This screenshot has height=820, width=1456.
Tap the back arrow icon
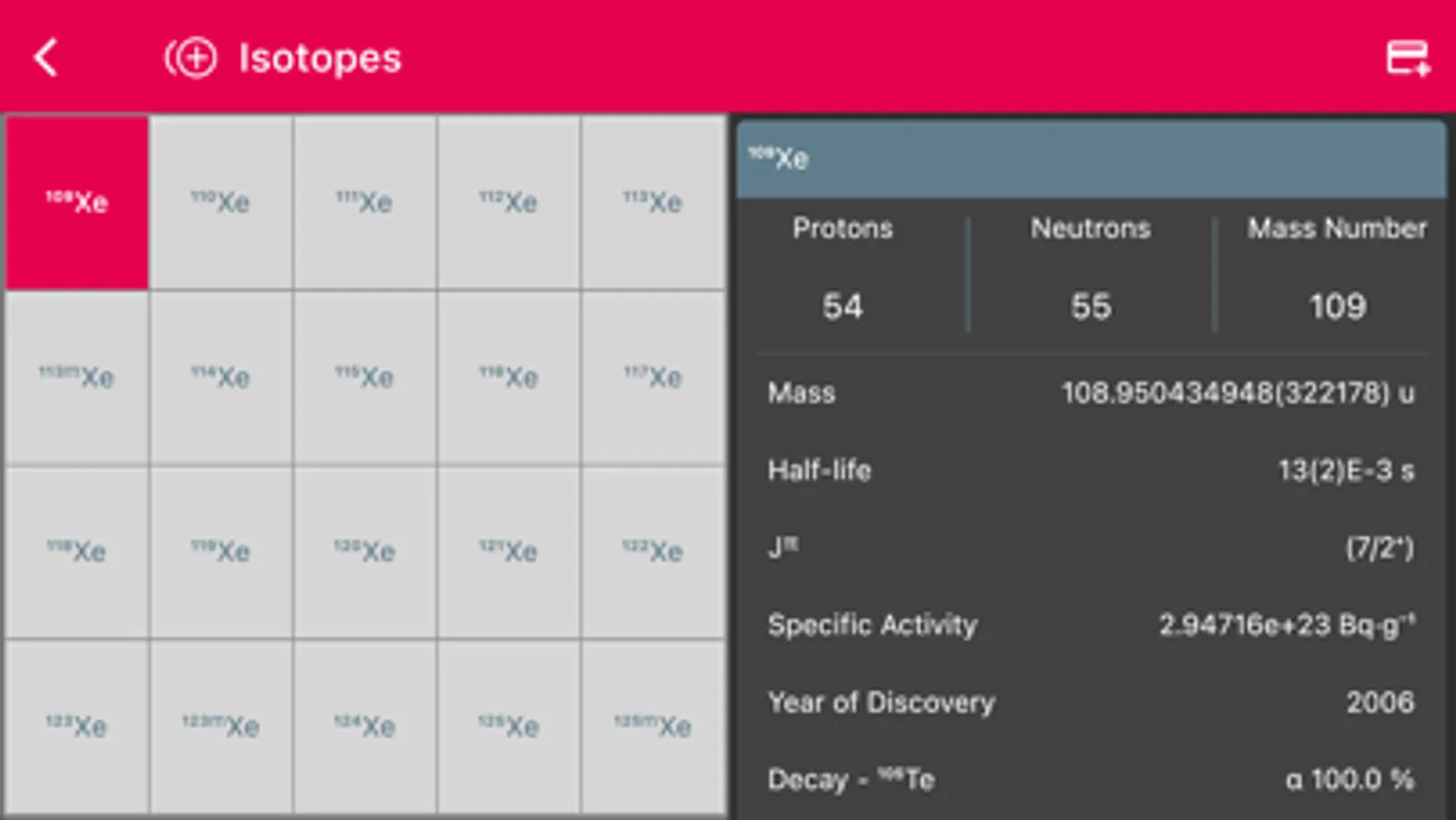[46, 57]
